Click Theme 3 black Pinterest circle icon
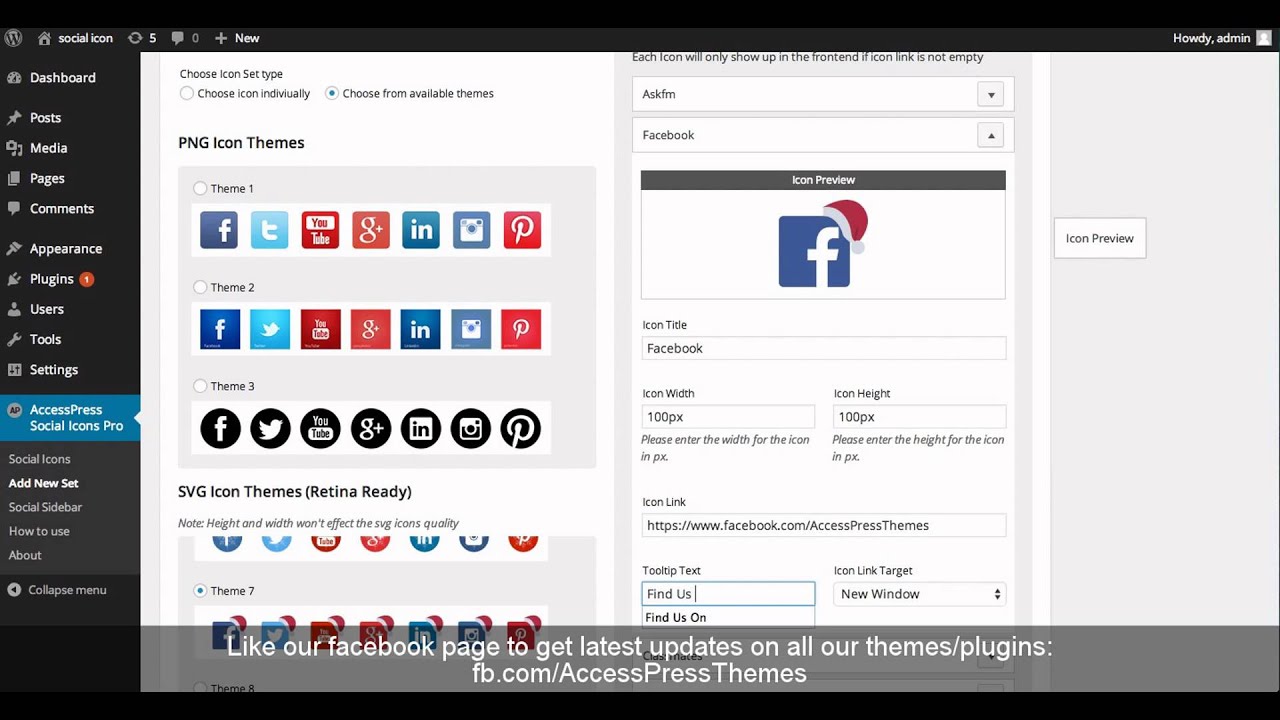 [521, 428]
